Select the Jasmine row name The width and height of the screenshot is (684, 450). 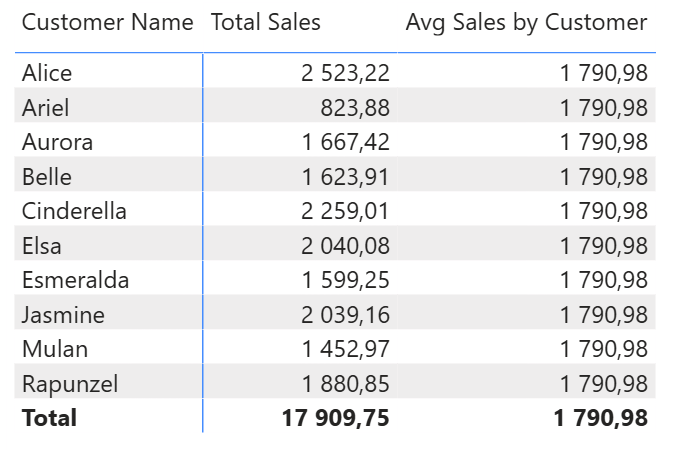click(x=63, y=315)
